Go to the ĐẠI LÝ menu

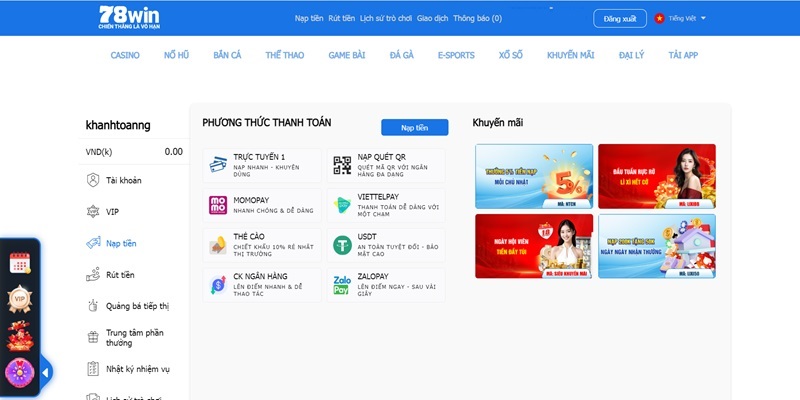click(632, 55)
